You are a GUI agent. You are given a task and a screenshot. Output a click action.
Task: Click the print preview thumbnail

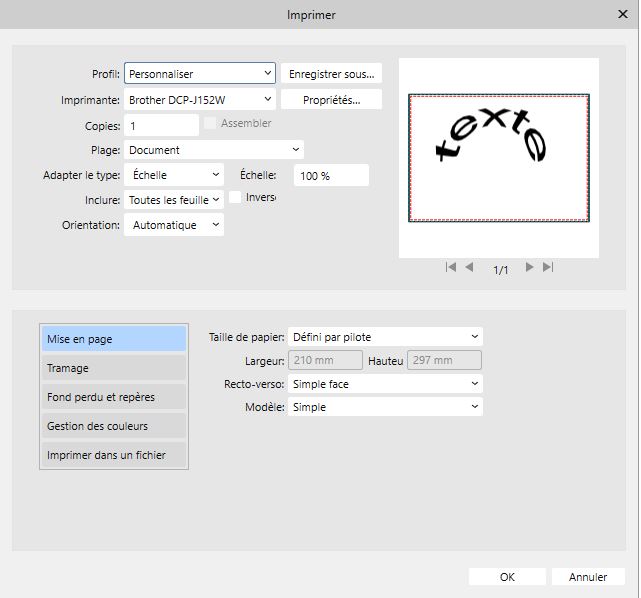[499, 158]
